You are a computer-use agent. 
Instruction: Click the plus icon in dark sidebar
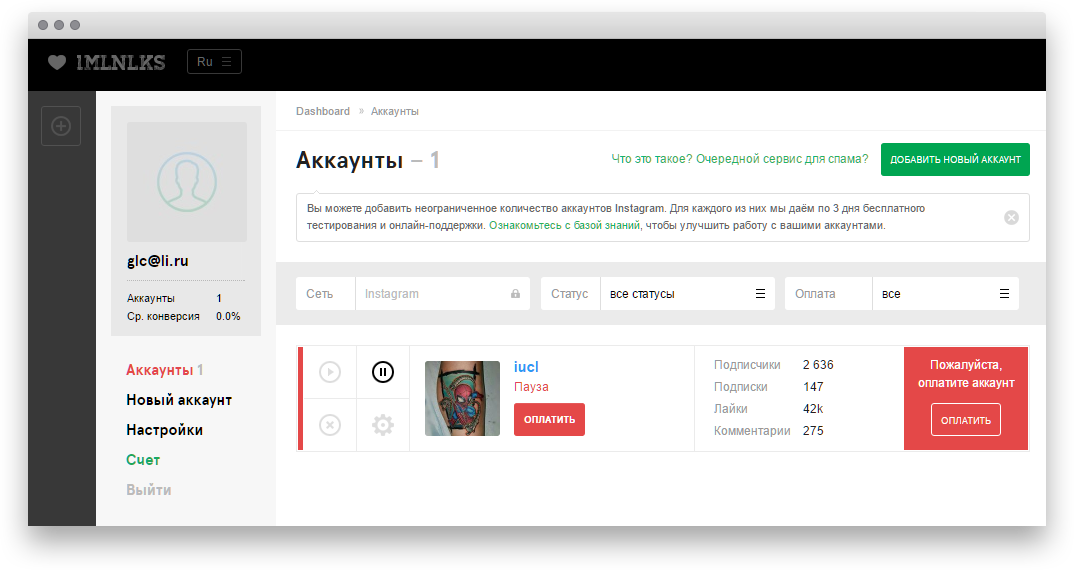coord(61,126)
